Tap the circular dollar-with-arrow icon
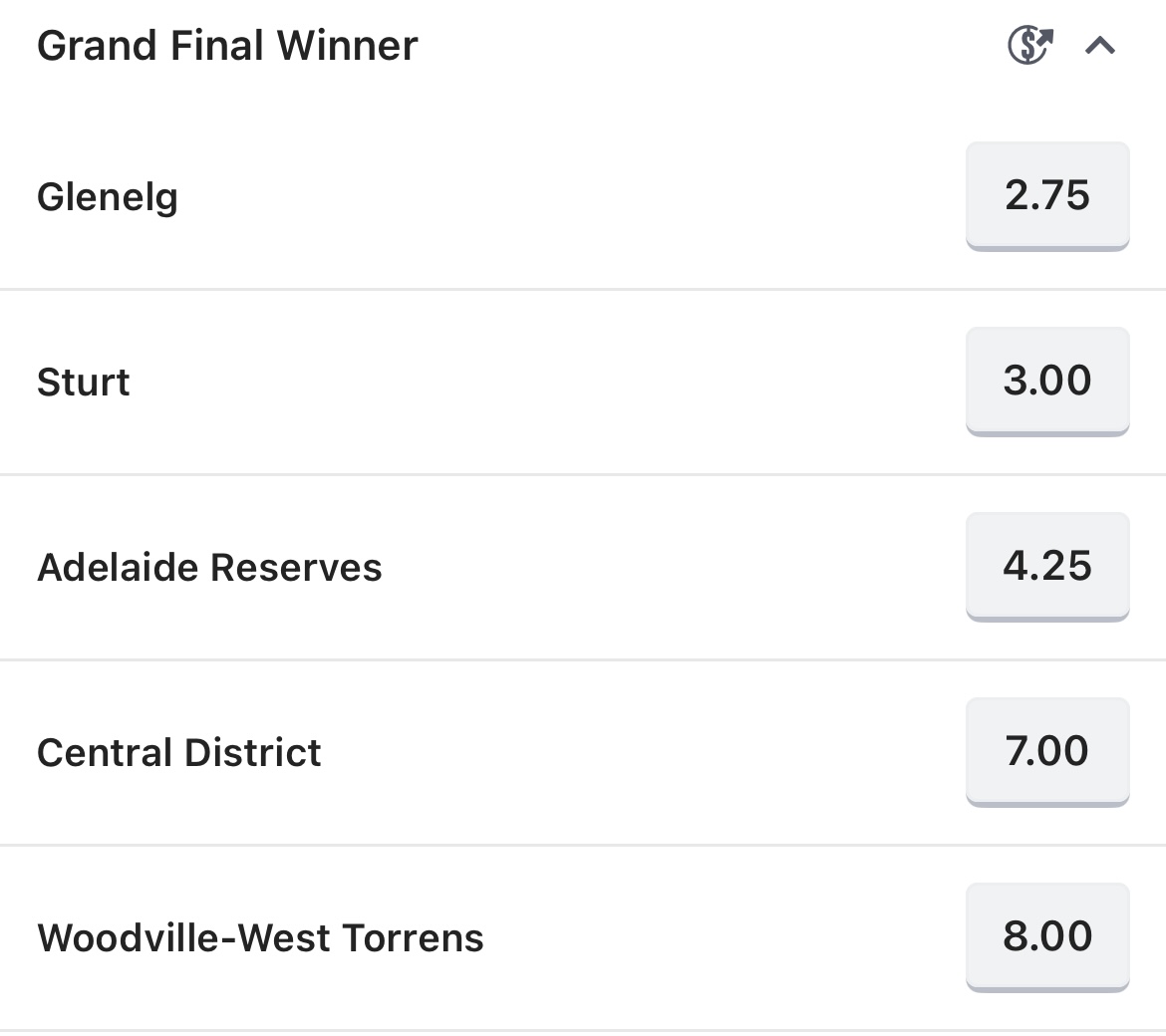 (x=1029, y=45)
